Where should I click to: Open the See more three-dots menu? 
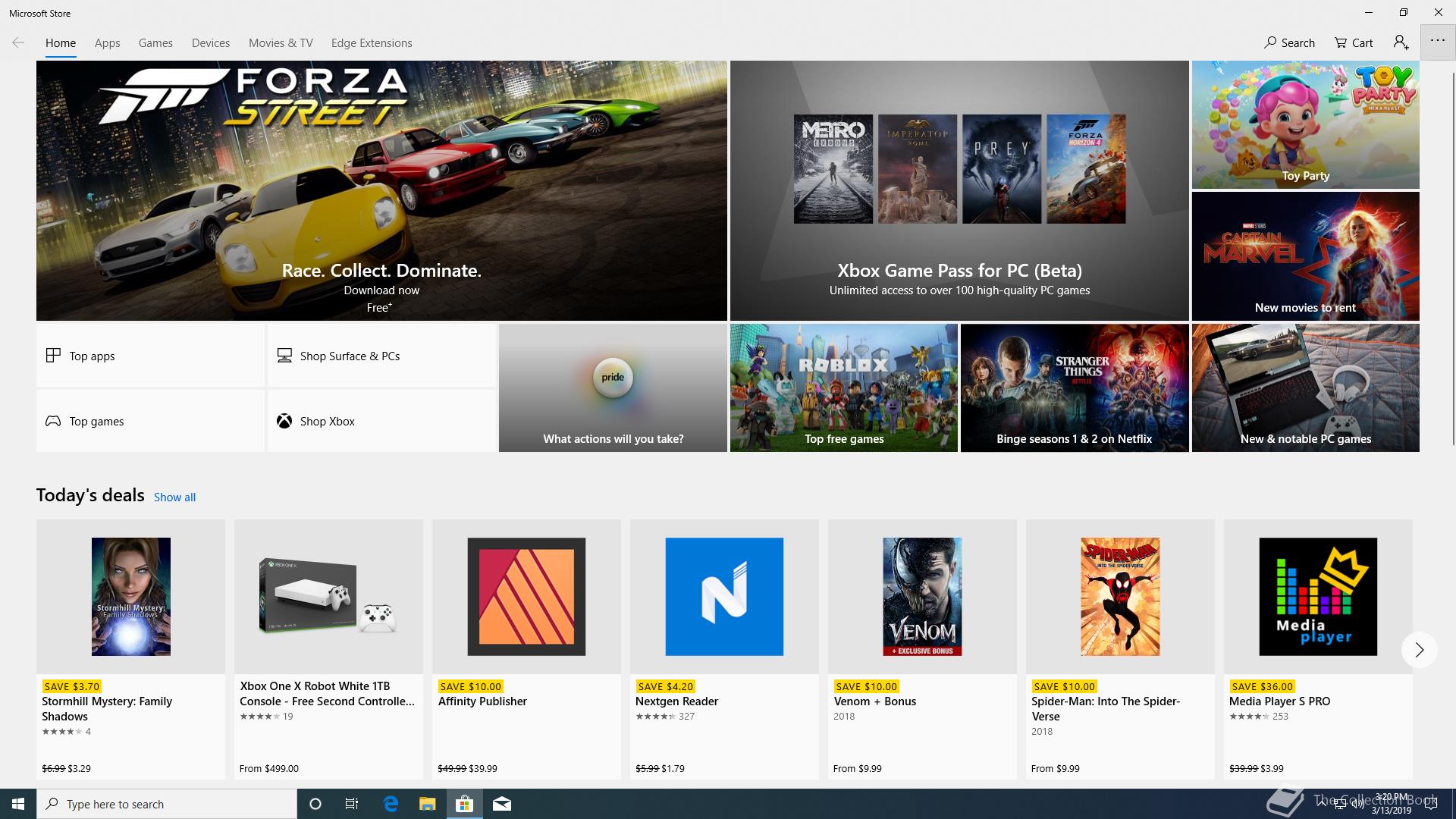1438,41
